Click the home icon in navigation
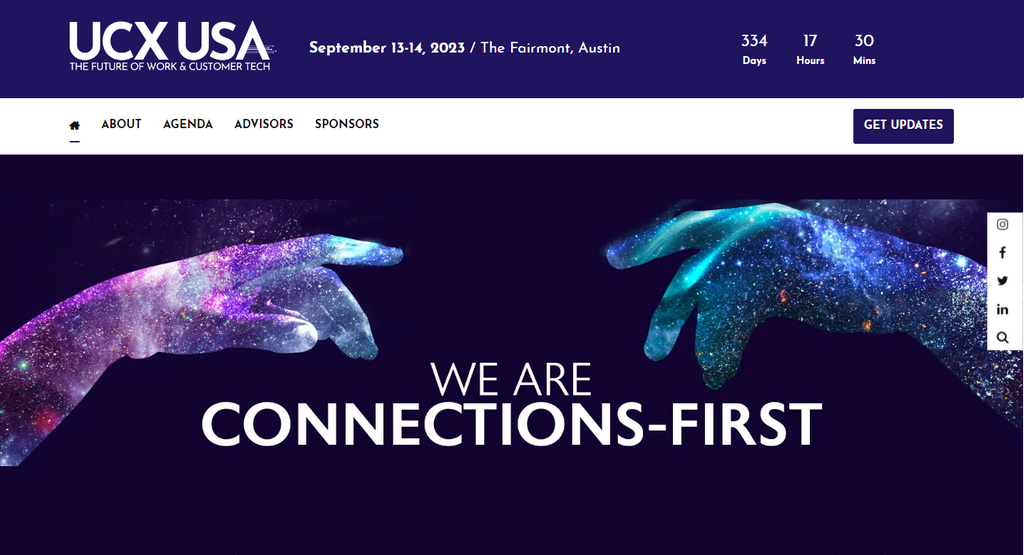The image size is (1024, 555). click(74, 125)
